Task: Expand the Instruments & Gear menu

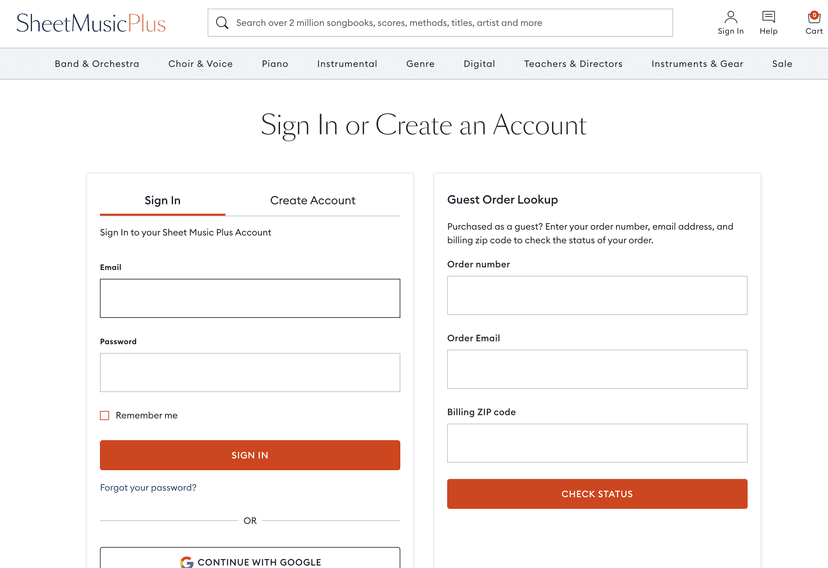Action: point(697,64)
